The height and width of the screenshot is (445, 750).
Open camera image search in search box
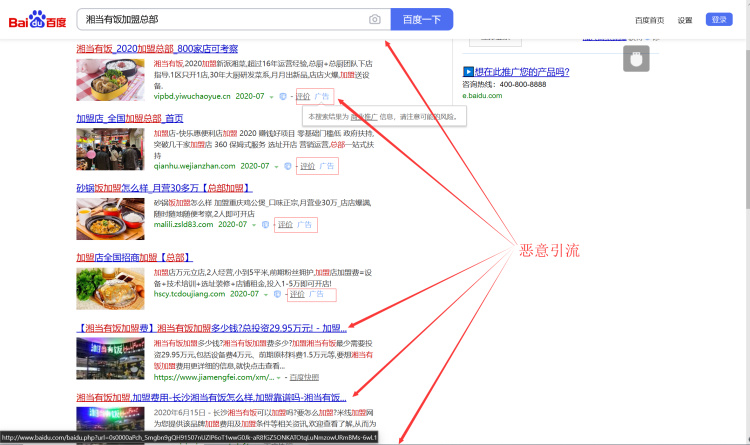tap(374, 19)
